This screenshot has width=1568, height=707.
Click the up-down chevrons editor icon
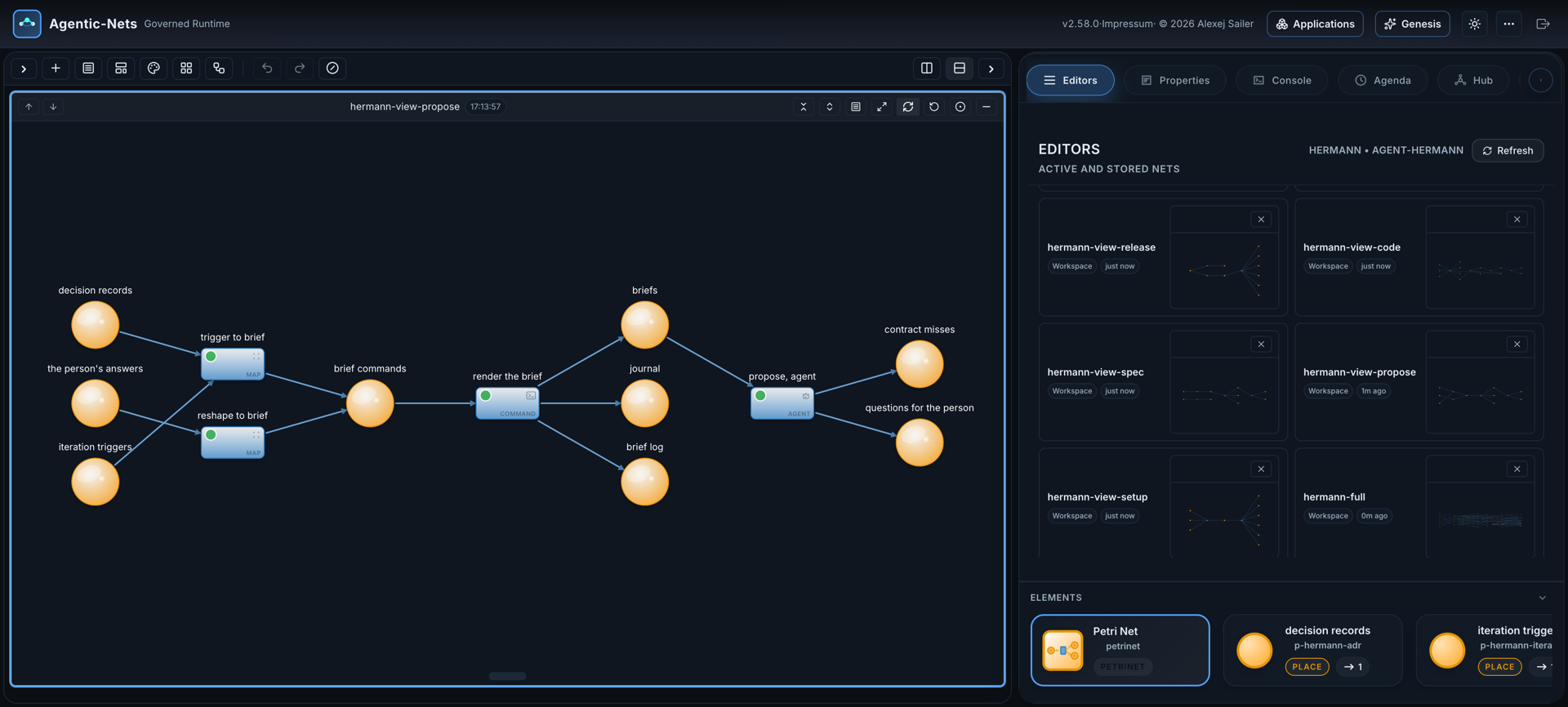pyautogui.click(x=830, y=107)
